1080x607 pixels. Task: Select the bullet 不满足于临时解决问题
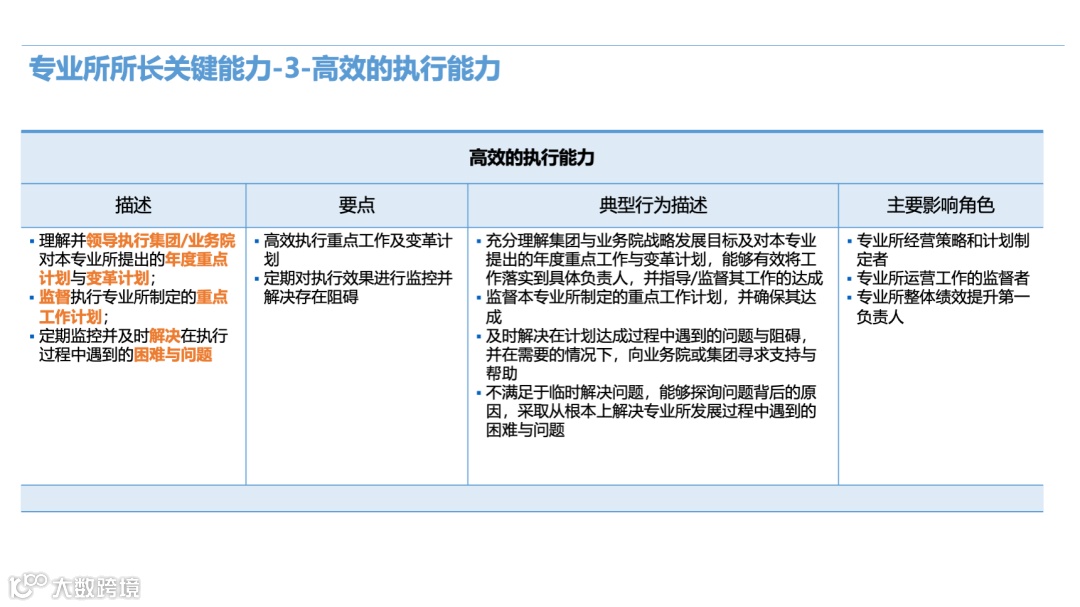coord(647,411)
